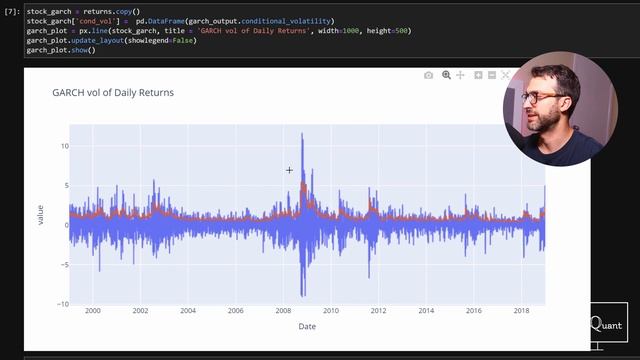The image size is (640, 360).
Task: Click x-axis tick label 2006
Action: coord(236,311)
